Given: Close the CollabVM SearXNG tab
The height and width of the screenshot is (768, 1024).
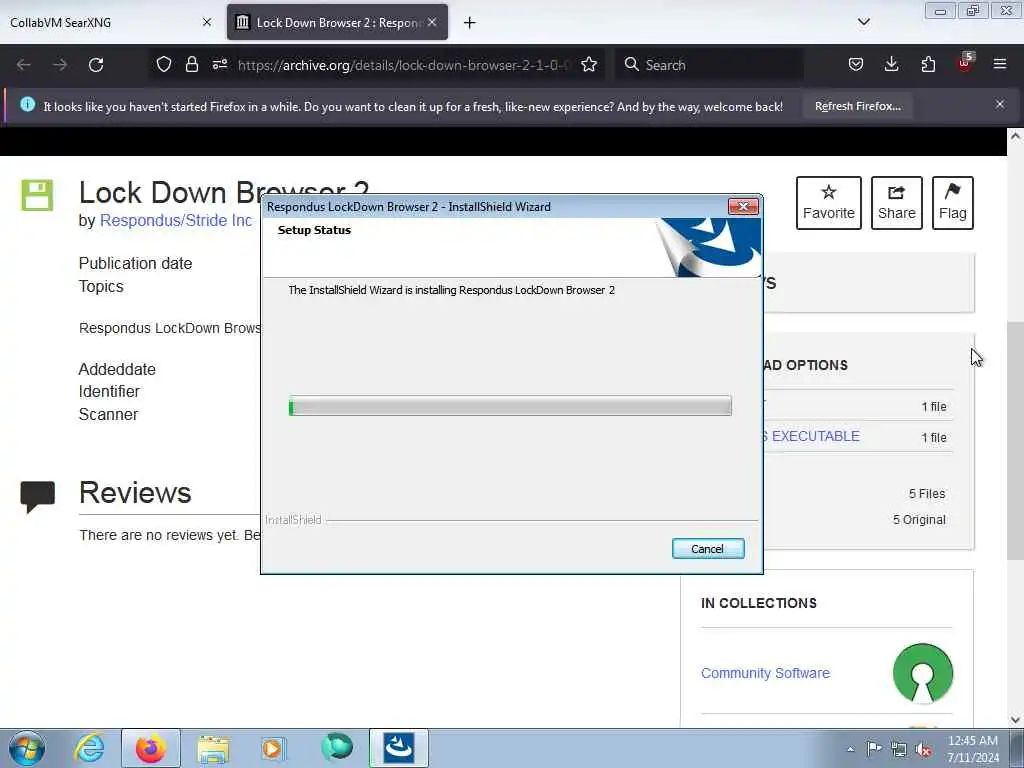Looking at the screenshot, I should pyautogui.click(x=207, y=22).
